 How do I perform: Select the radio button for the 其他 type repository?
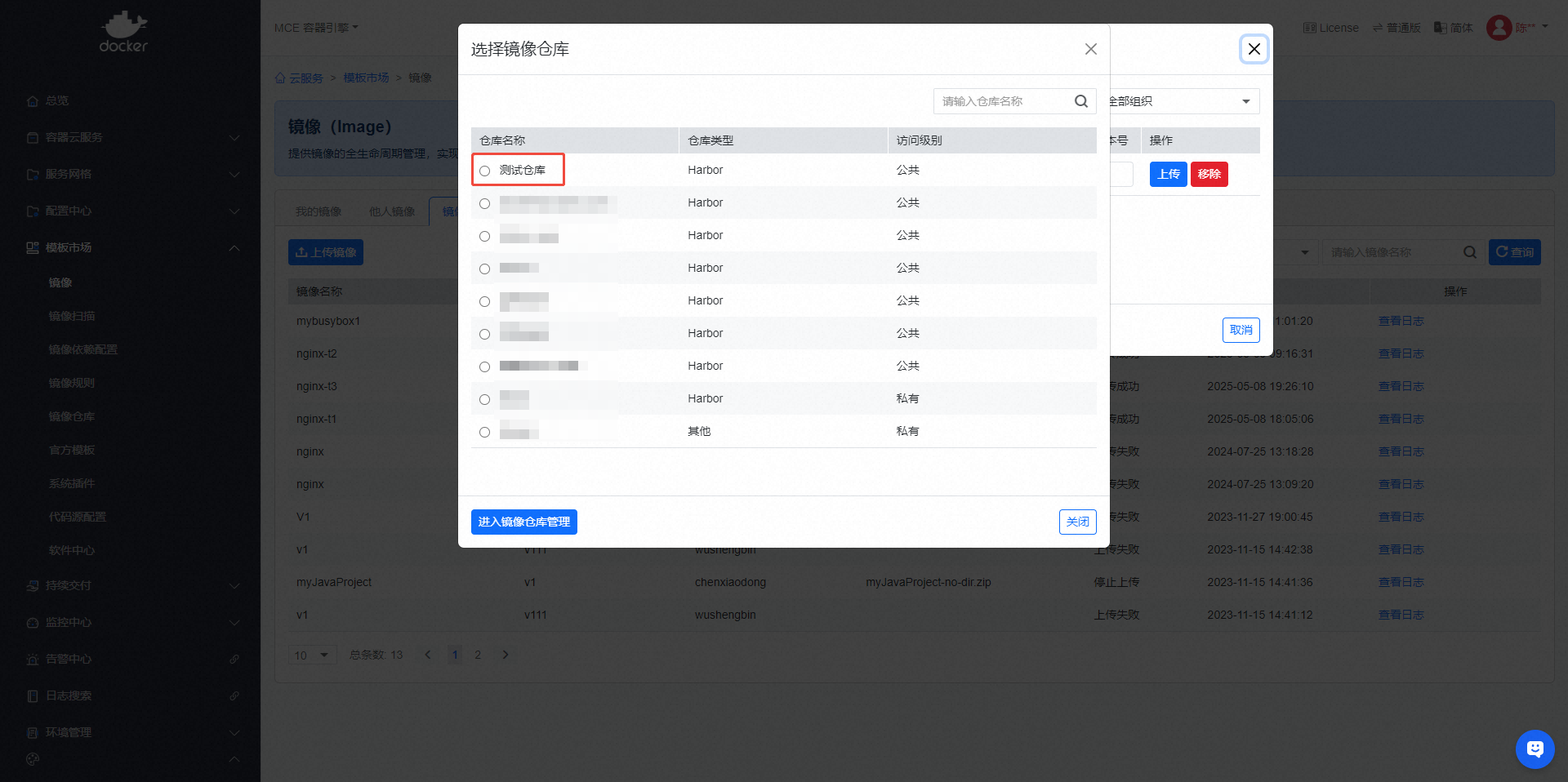point(485,432)
